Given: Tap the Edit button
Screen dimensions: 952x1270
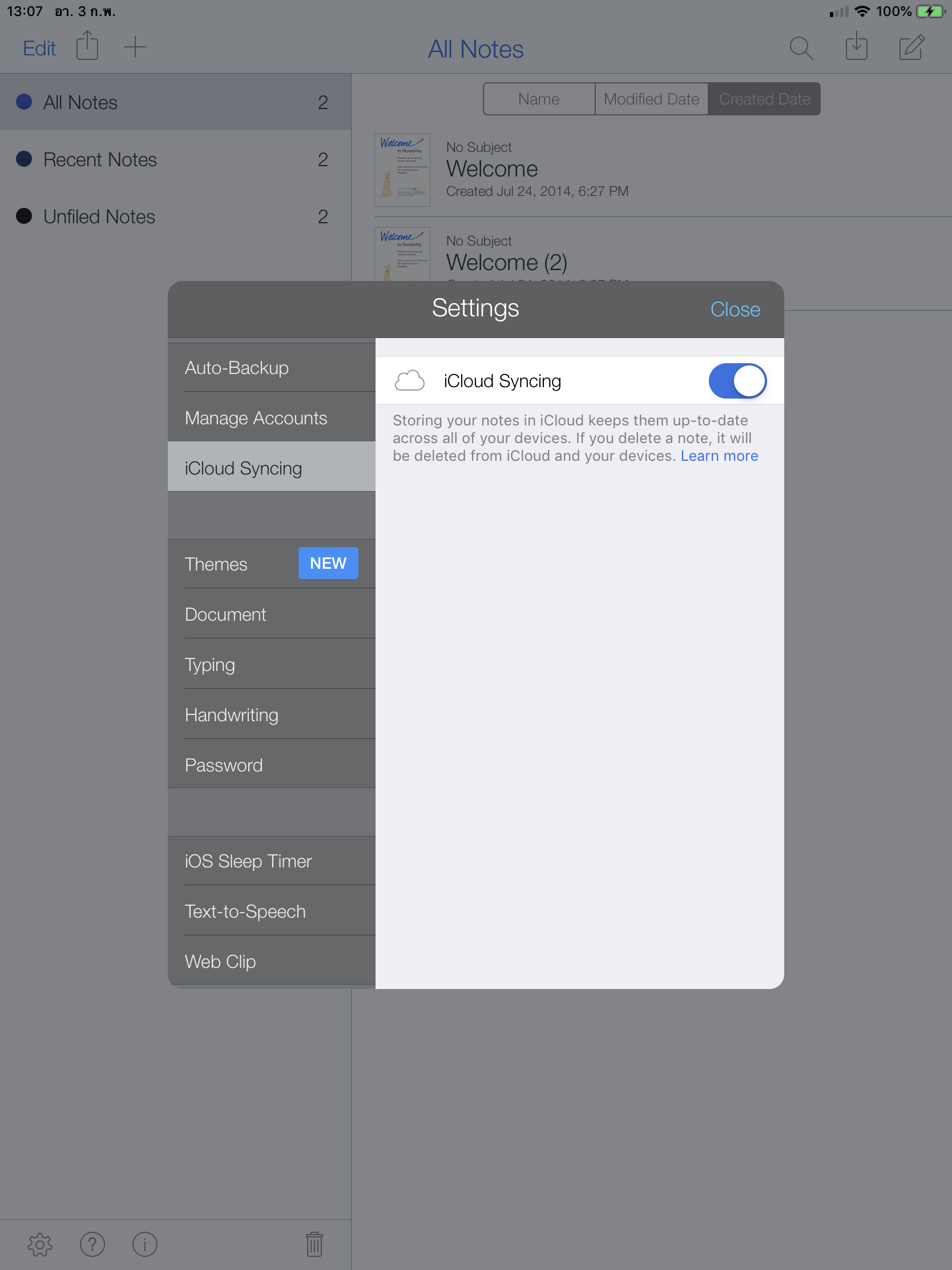Looking at the screenshot, I should coord(39,48).
